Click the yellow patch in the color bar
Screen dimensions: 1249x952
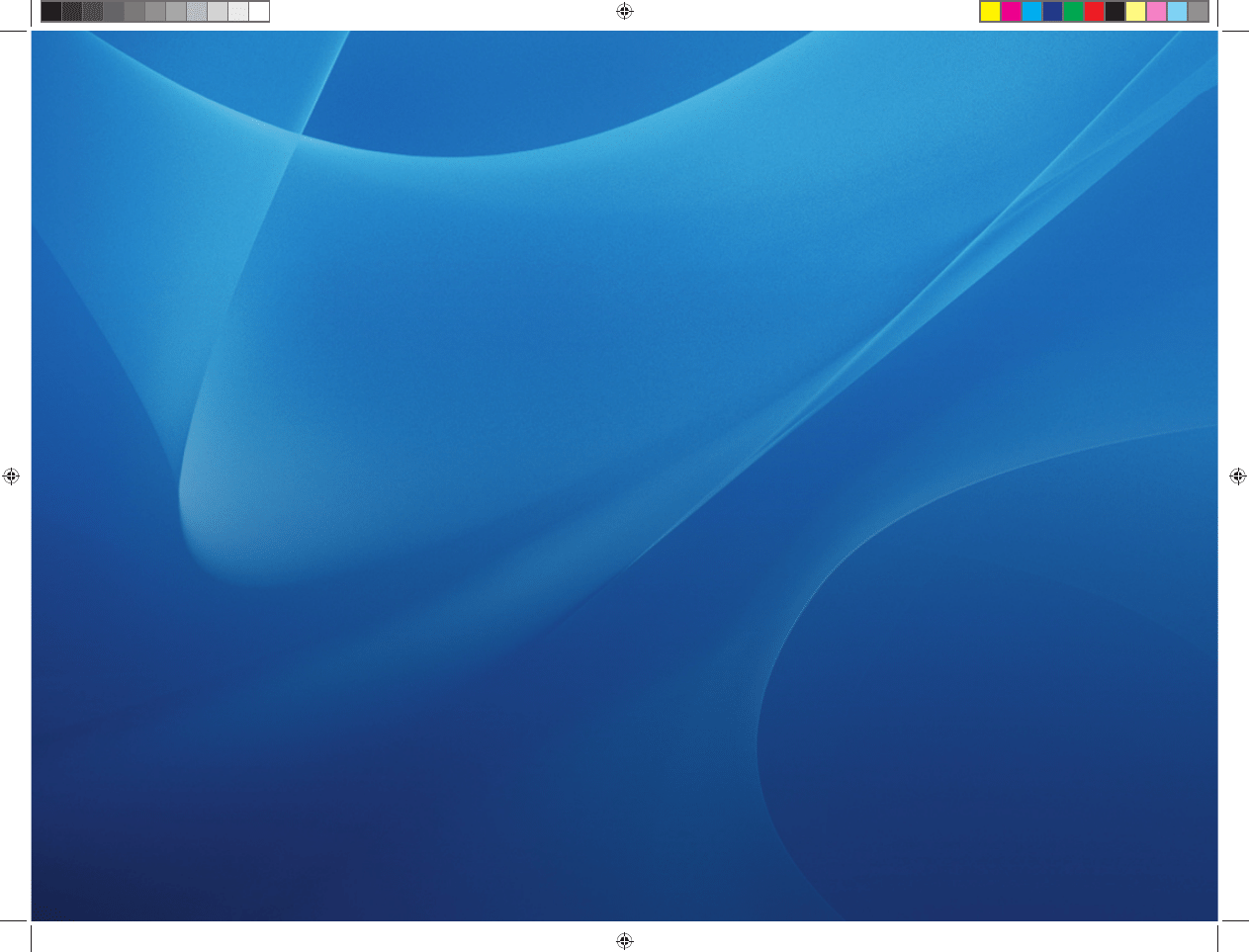pos(990,13)
